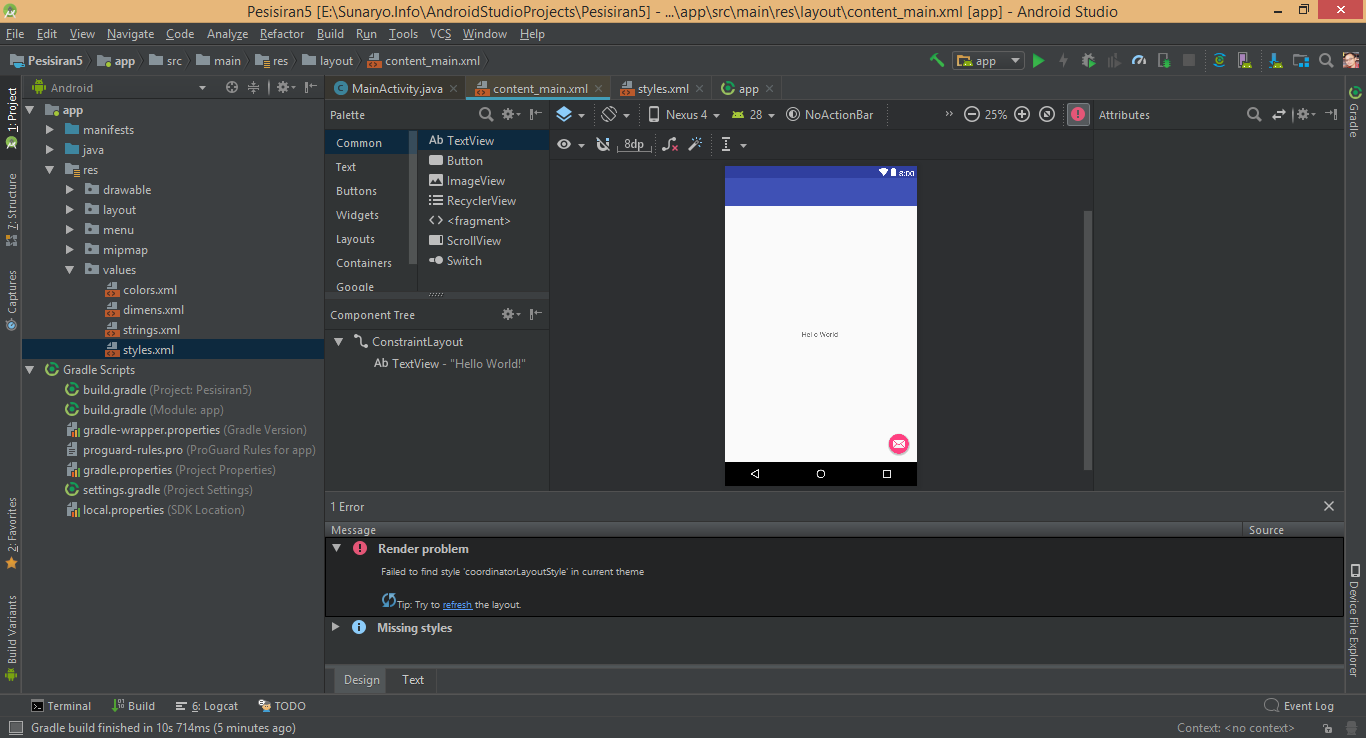Click the pink mail floating button in preview
1366x738 pixels.
899,444
